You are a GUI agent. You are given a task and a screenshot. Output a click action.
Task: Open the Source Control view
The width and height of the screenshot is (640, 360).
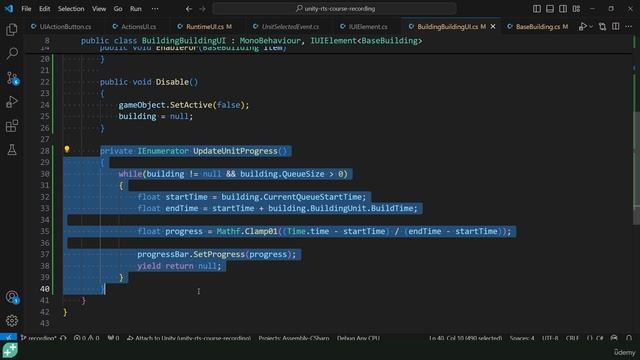click(x=12, y=78)
